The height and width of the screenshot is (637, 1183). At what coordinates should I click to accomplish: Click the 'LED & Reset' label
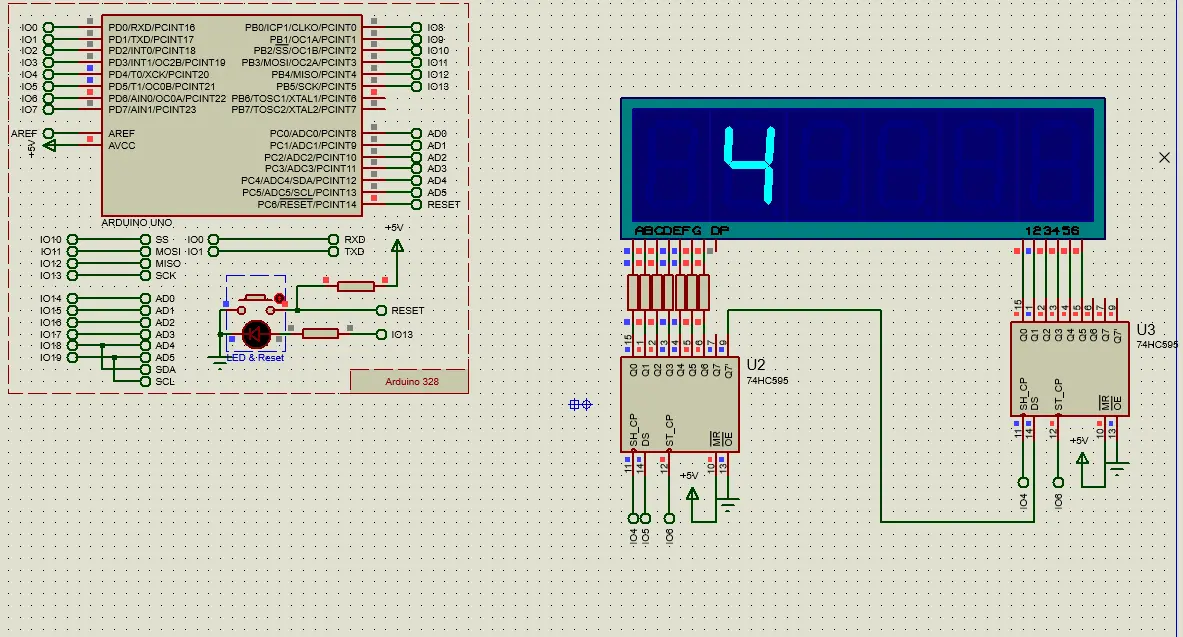(255, 358)
